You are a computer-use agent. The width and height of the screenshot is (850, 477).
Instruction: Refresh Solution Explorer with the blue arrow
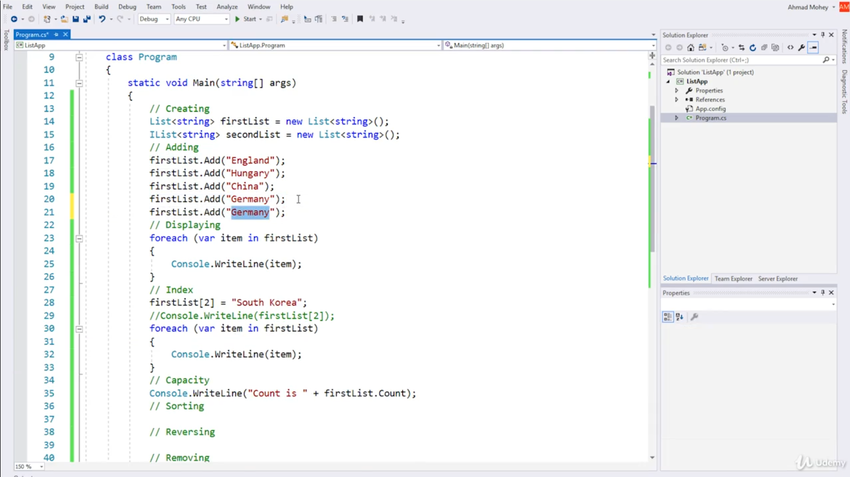coord(752,48)
